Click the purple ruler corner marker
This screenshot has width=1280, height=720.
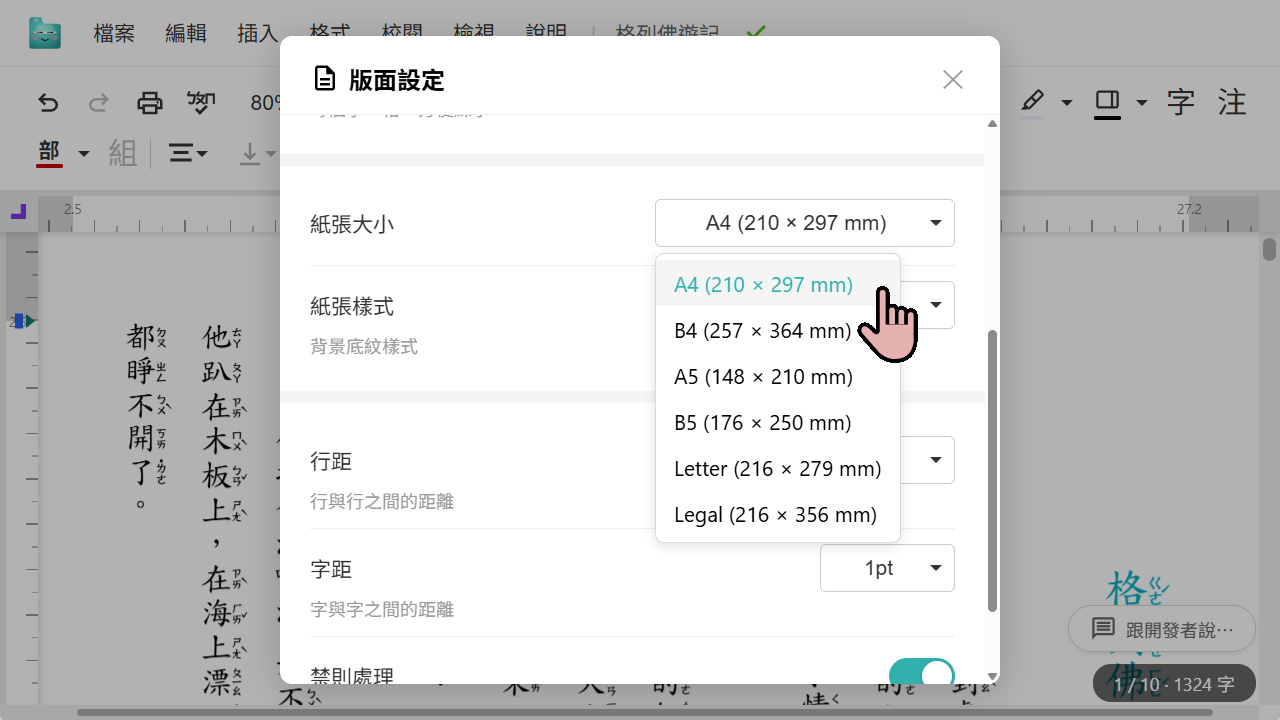coord(19,211)
